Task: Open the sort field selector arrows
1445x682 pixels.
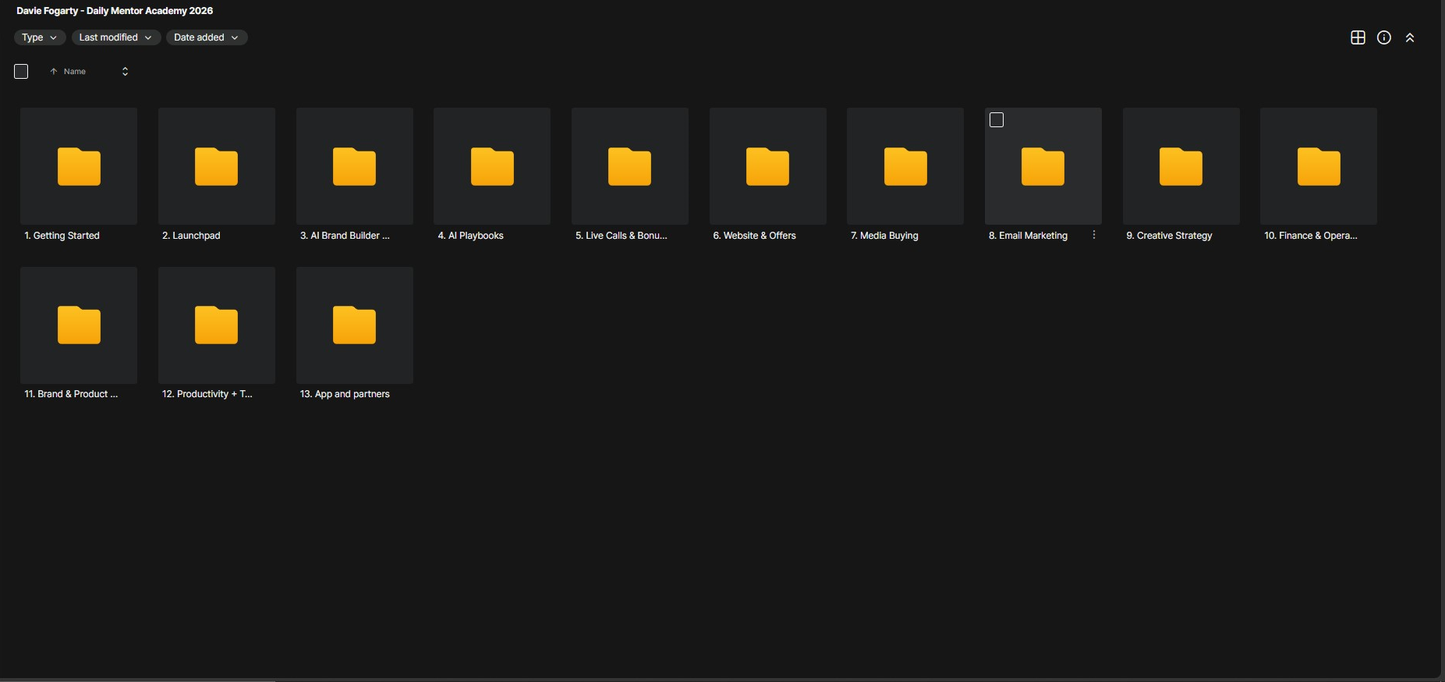Action: (x=125, y=71)
